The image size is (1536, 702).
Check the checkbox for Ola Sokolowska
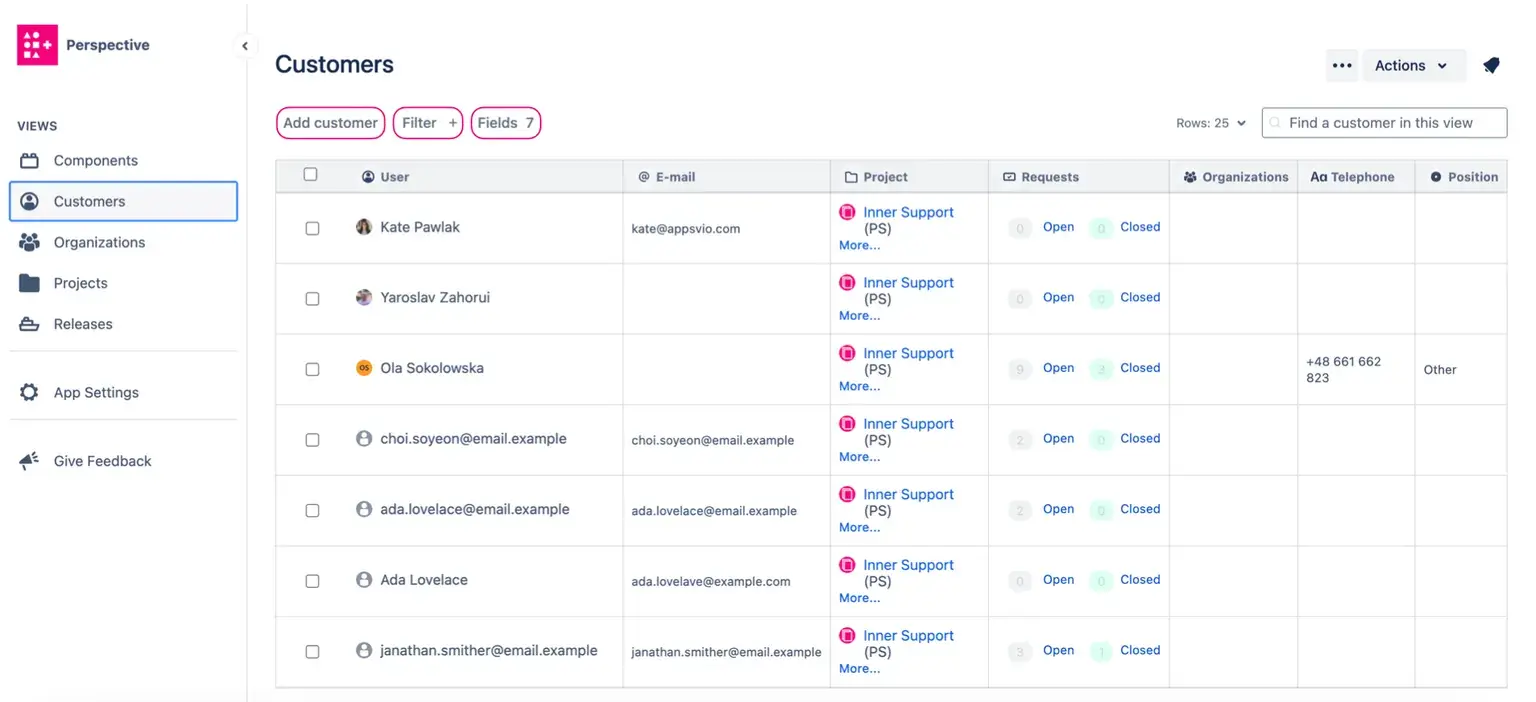click(x=312, y=369)
